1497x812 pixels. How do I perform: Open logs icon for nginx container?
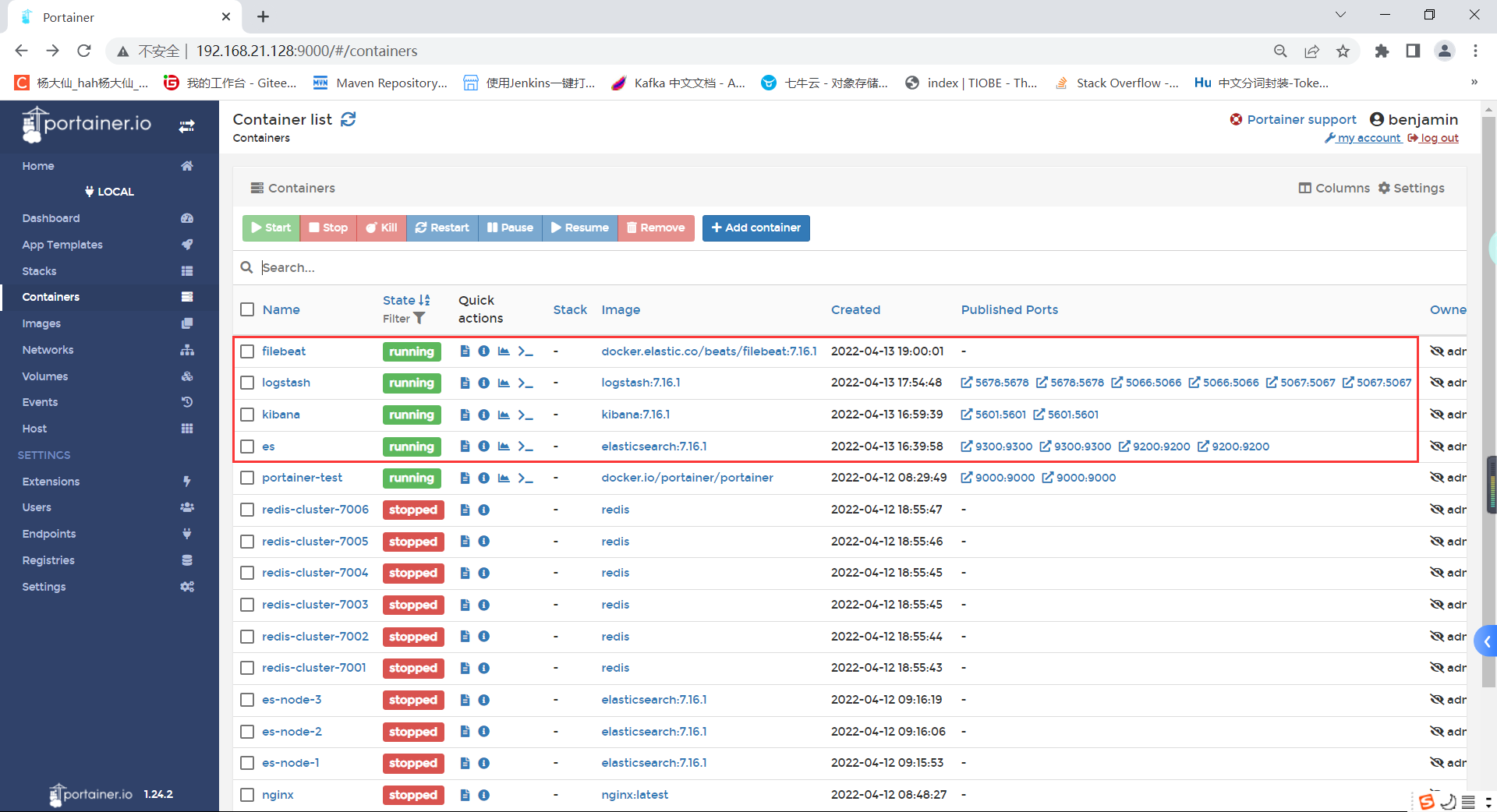point(465,795)
